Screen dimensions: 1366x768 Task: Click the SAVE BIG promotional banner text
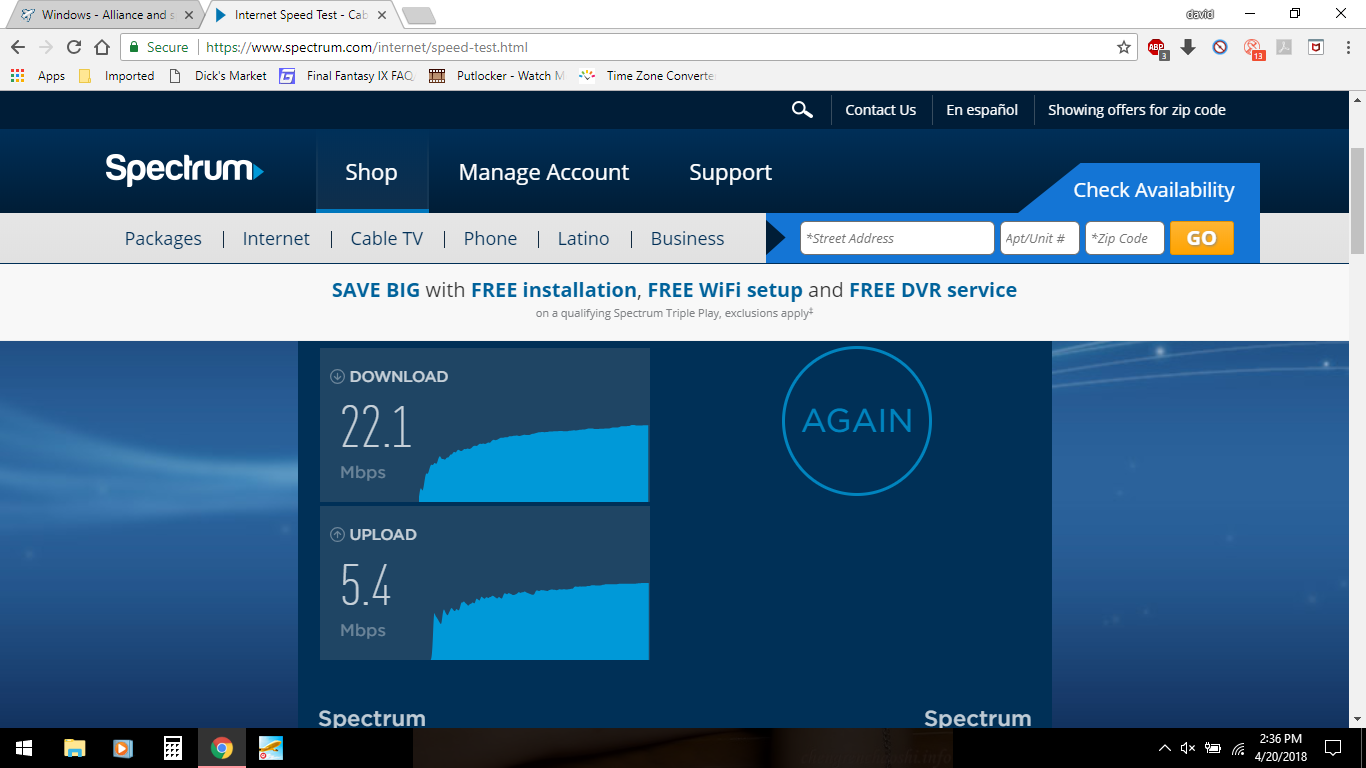[x=674, y=290]
